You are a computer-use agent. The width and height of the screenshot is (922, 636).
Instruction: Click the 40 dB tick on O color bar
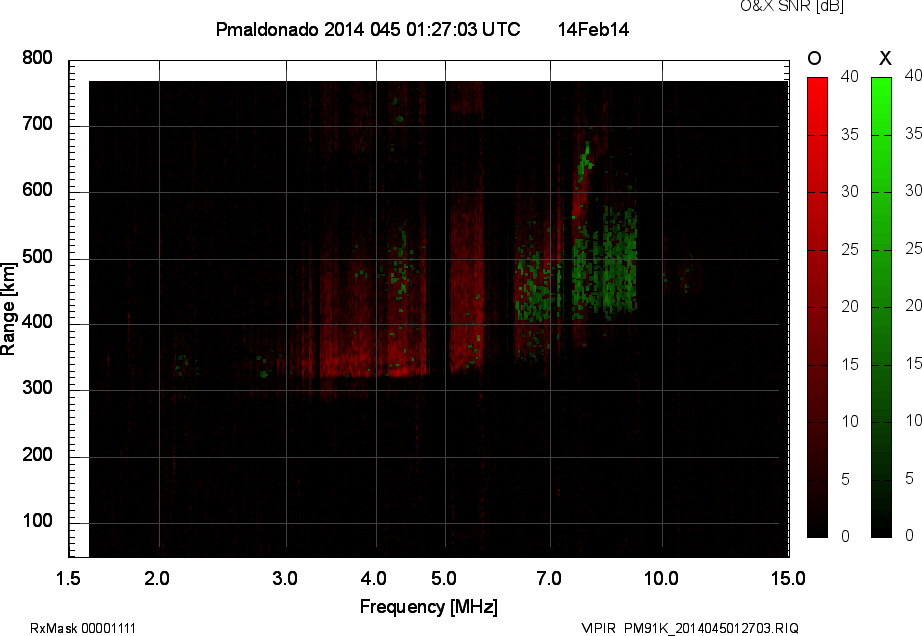tap(850, 76)
